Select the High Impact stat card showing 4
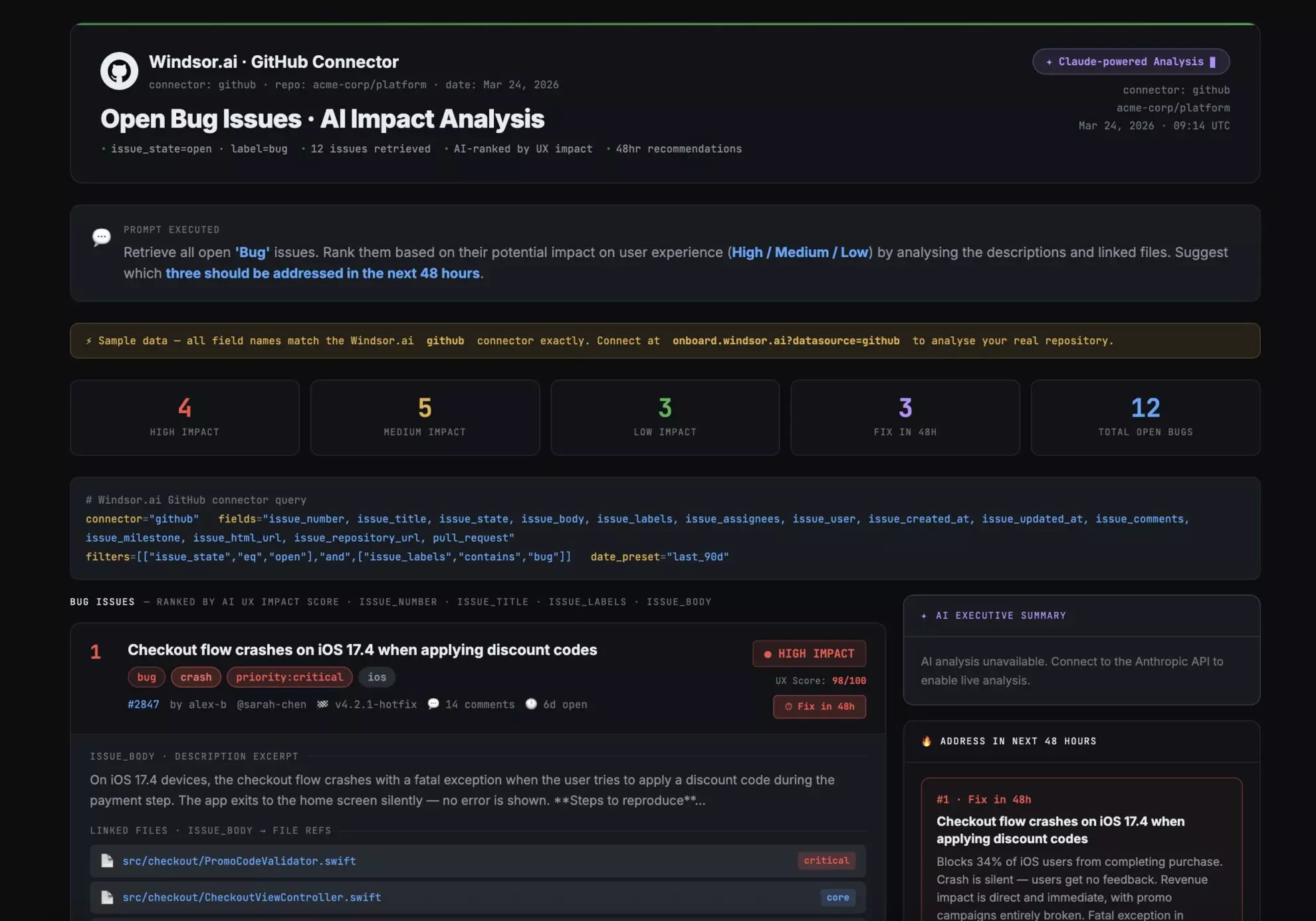Screen dimensions: 1316x921 click(x=185, y=417)
